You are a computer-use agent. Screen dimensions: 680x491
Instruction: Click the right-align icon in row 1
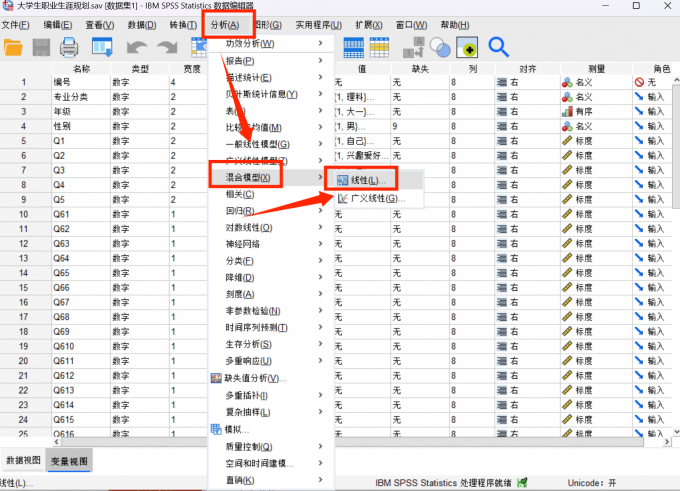(x=502, y=82)
